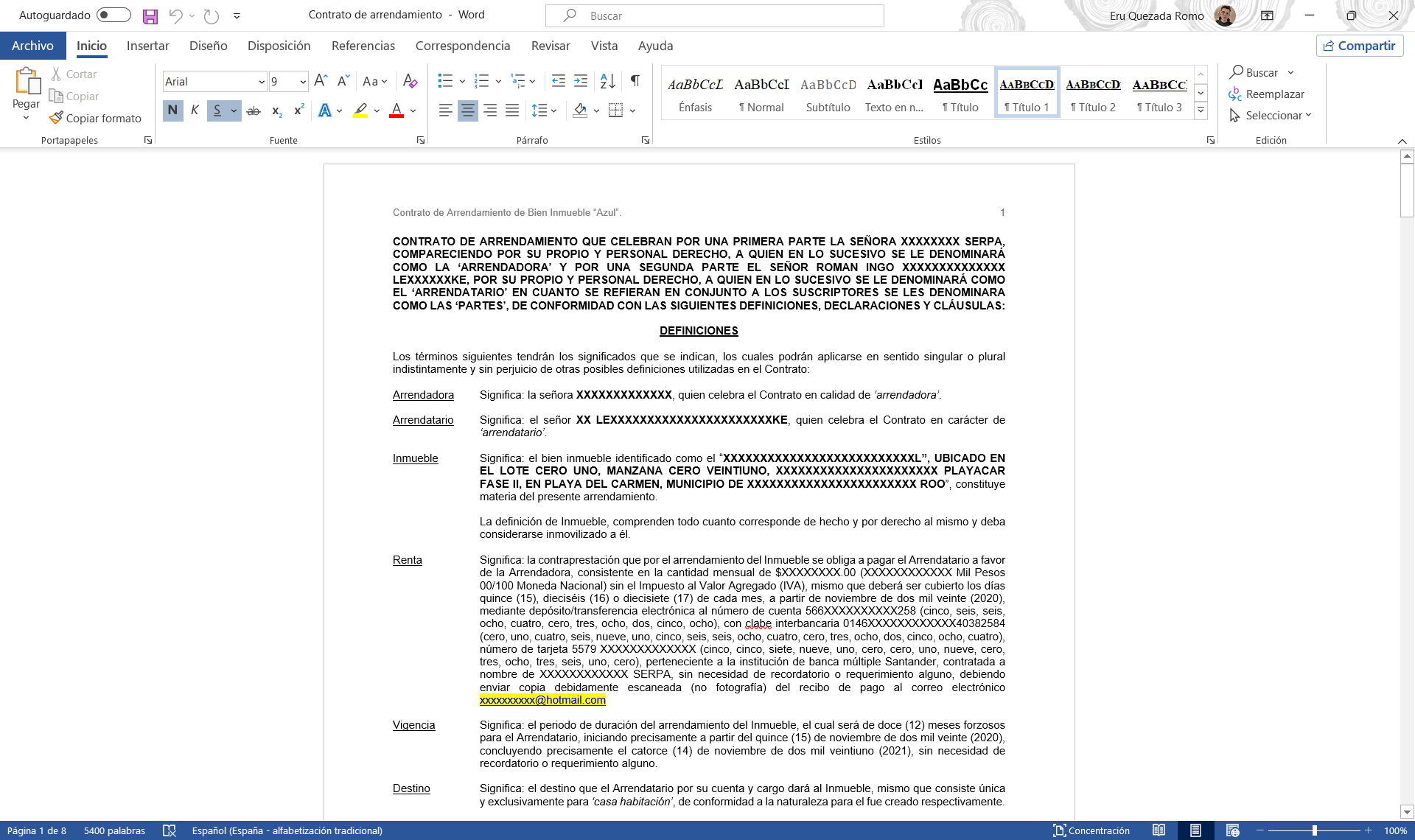Click the Paste (Pegar) clipboard icon

pos(27,80)
